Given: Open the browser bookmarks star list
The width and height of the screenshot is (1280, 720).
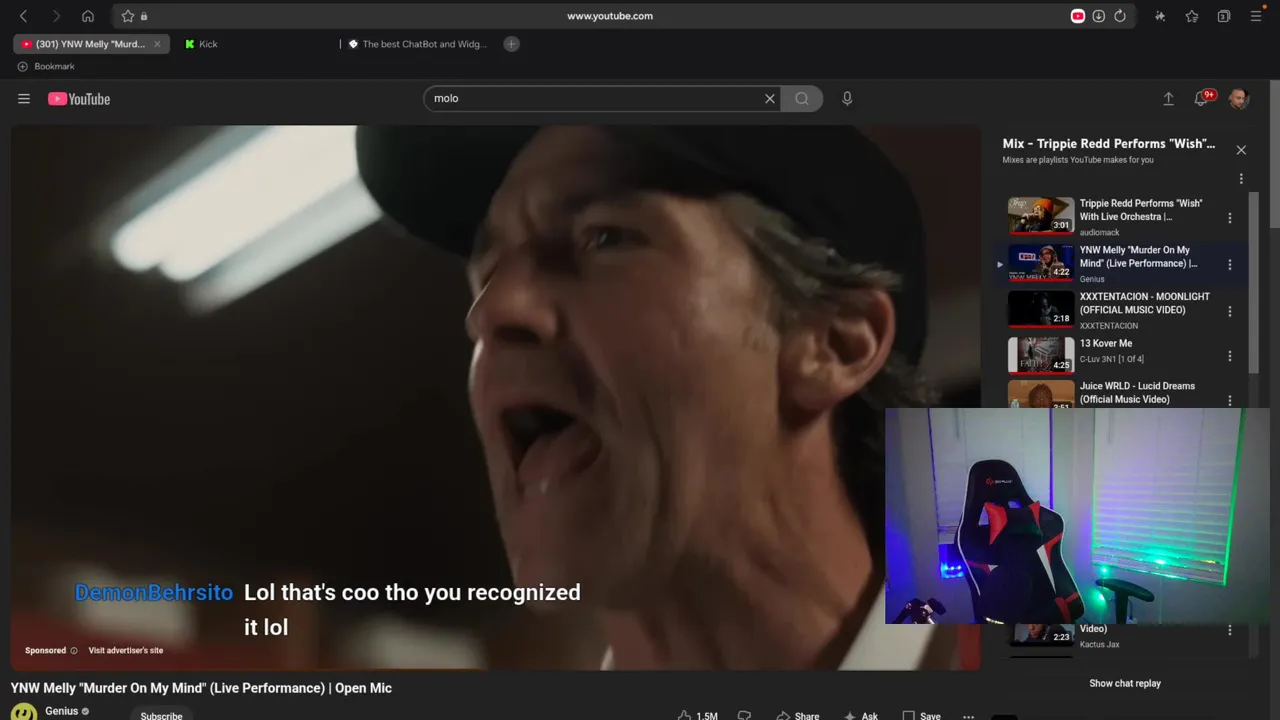Looking at the screenshot, I should pos(1192,16).
